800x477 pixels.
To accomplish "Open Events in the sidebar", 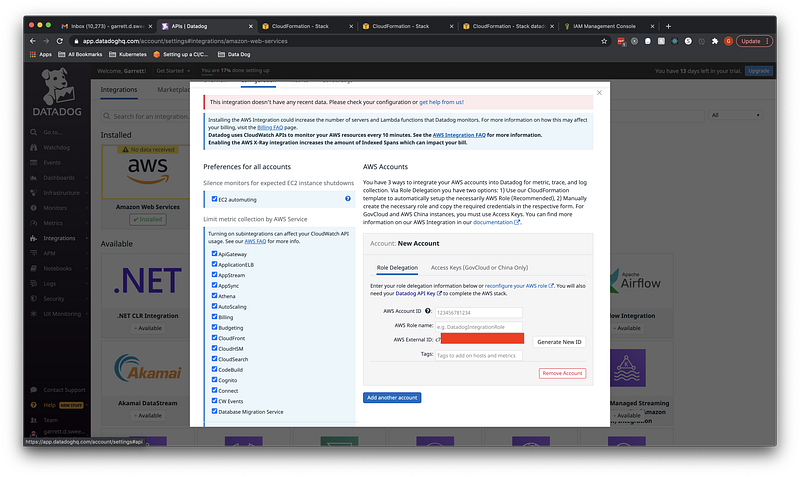I will coord(52,163).
